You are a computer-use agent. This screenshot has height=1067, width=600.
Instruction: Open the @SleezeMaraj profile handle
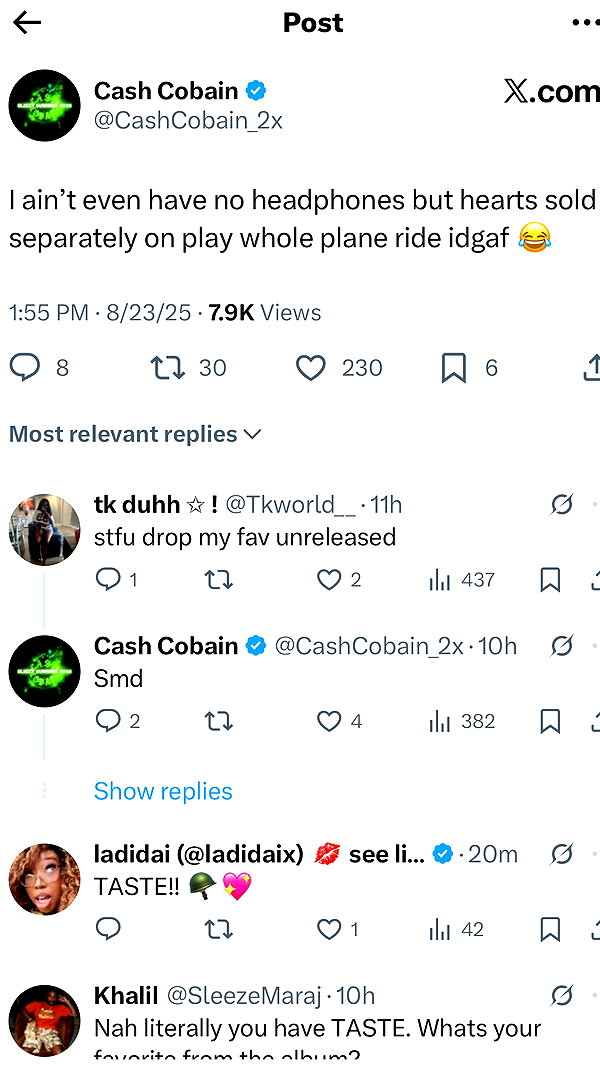[244, 996]
